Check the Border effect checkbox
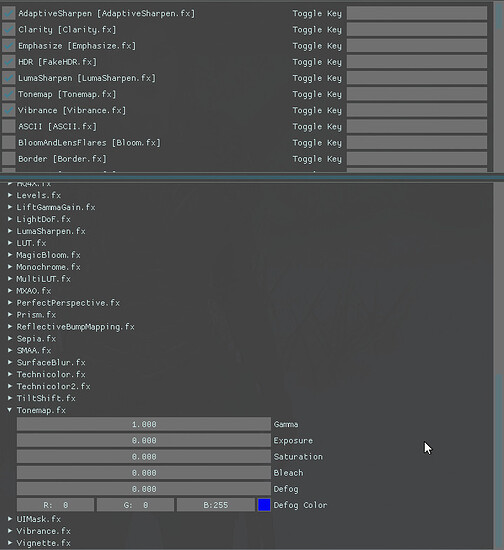The height and width of the screenshot is (550, 504). pyautogui.click(x=9, y=159)
